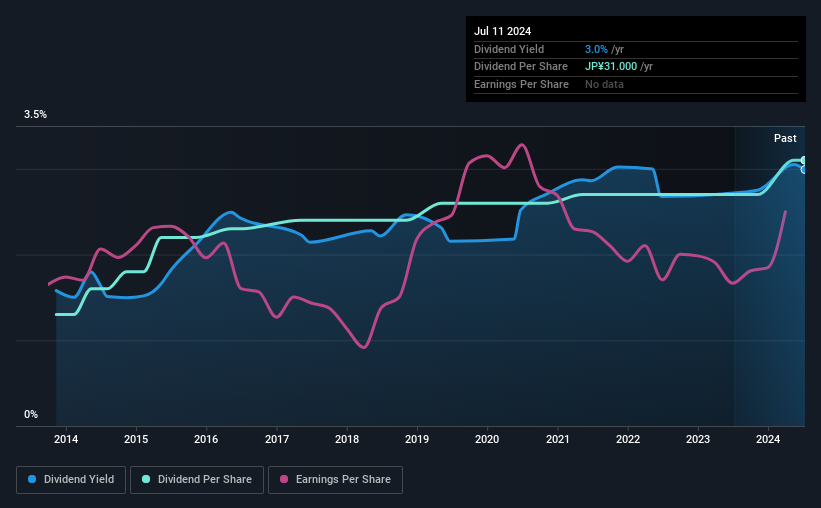This screenshot has height=508, width=821.
Task: Click the Earnings Per Share tooltip row label
Action: click(x=522, y=84)
